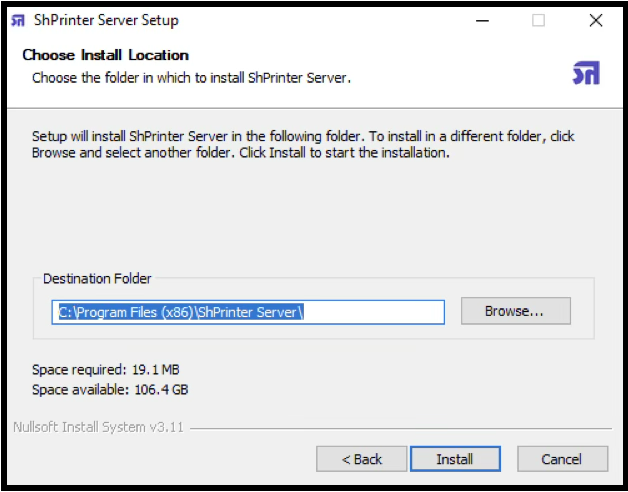Cancel the ShPrinter Server setup
This screenshot has width=628, height=492.
click(x=561, y=459)
